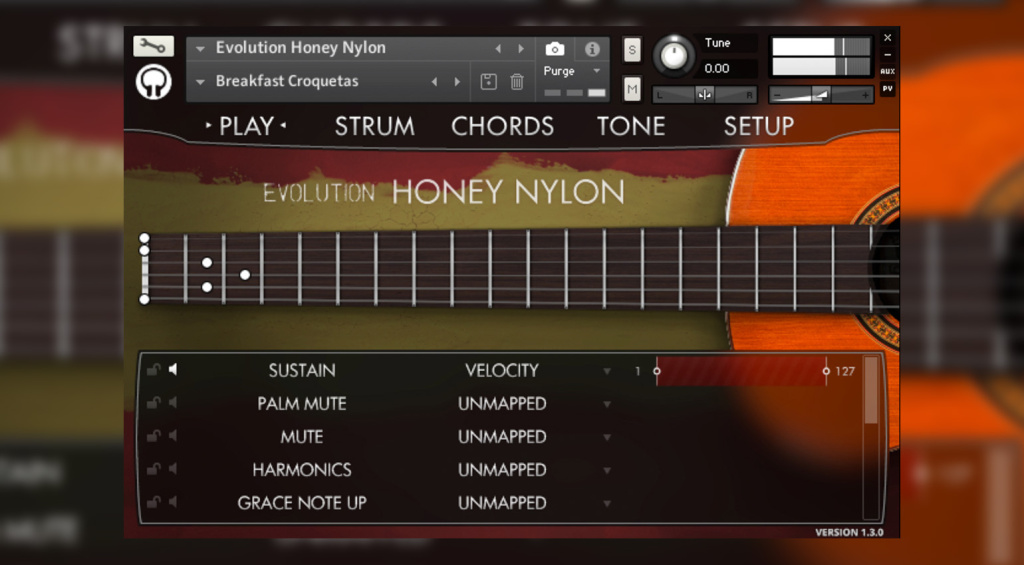Expand the HARMONICS mapping dropdown arrow
Image resolution: width=1024 pixels, height=565 pixels.
click(x=607, y=470)
